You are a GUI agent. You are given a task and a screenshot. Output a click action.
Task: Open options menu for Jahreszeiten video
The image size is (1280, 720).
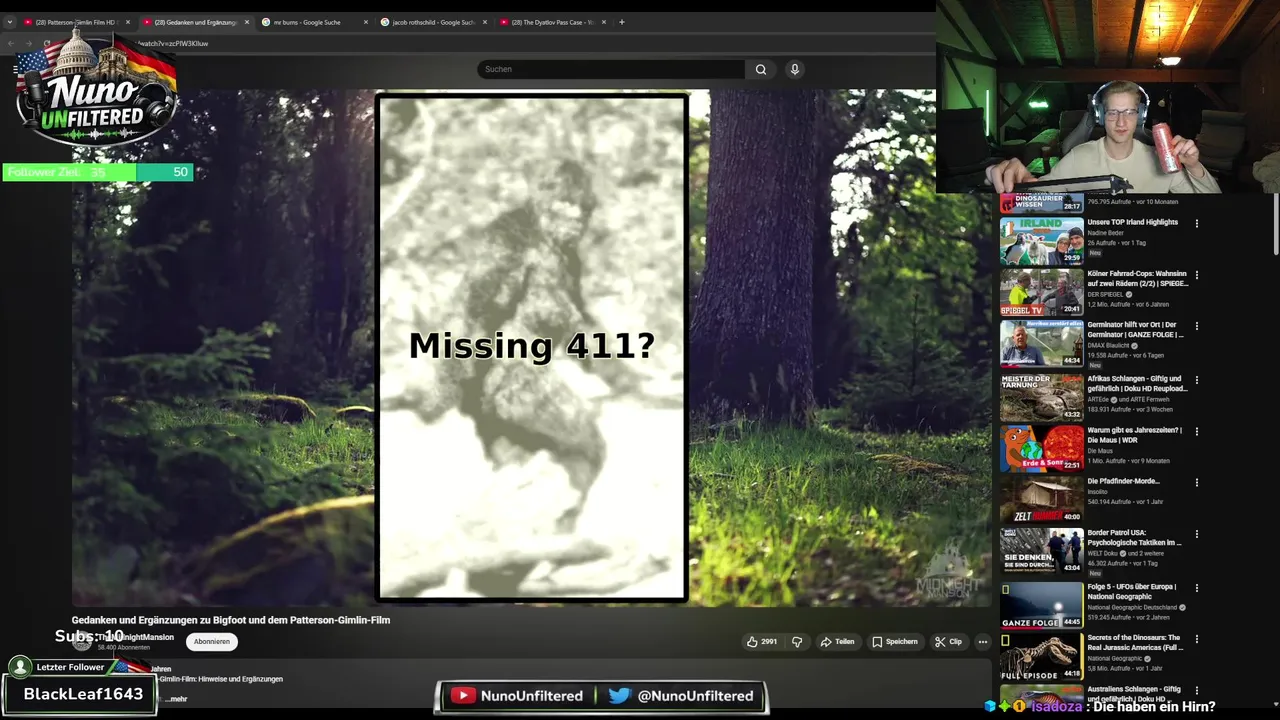coord(1196,431)
